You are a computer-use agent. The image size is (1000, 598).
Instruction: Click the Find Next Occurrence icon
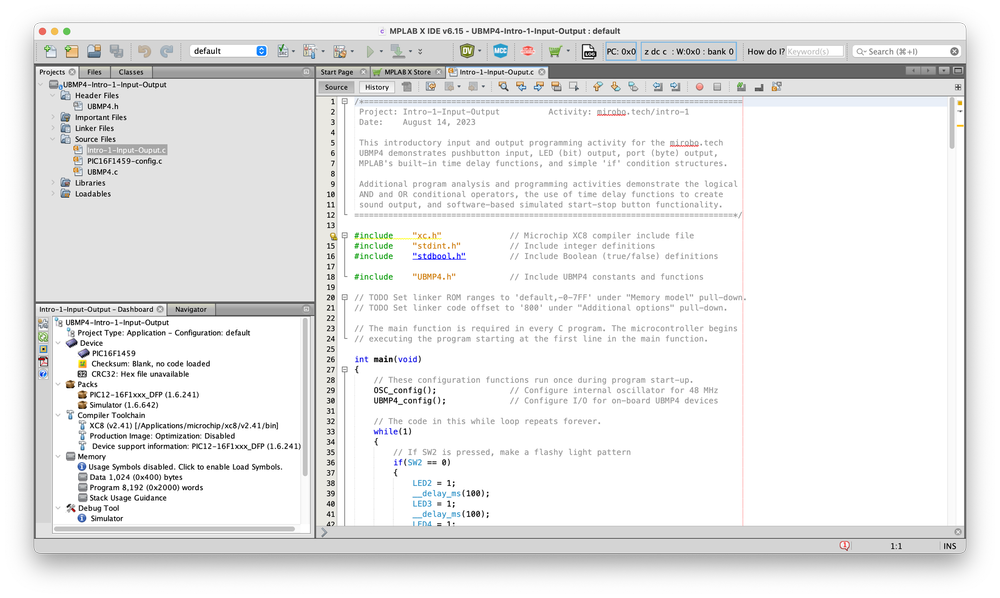(x=539, y=87)
